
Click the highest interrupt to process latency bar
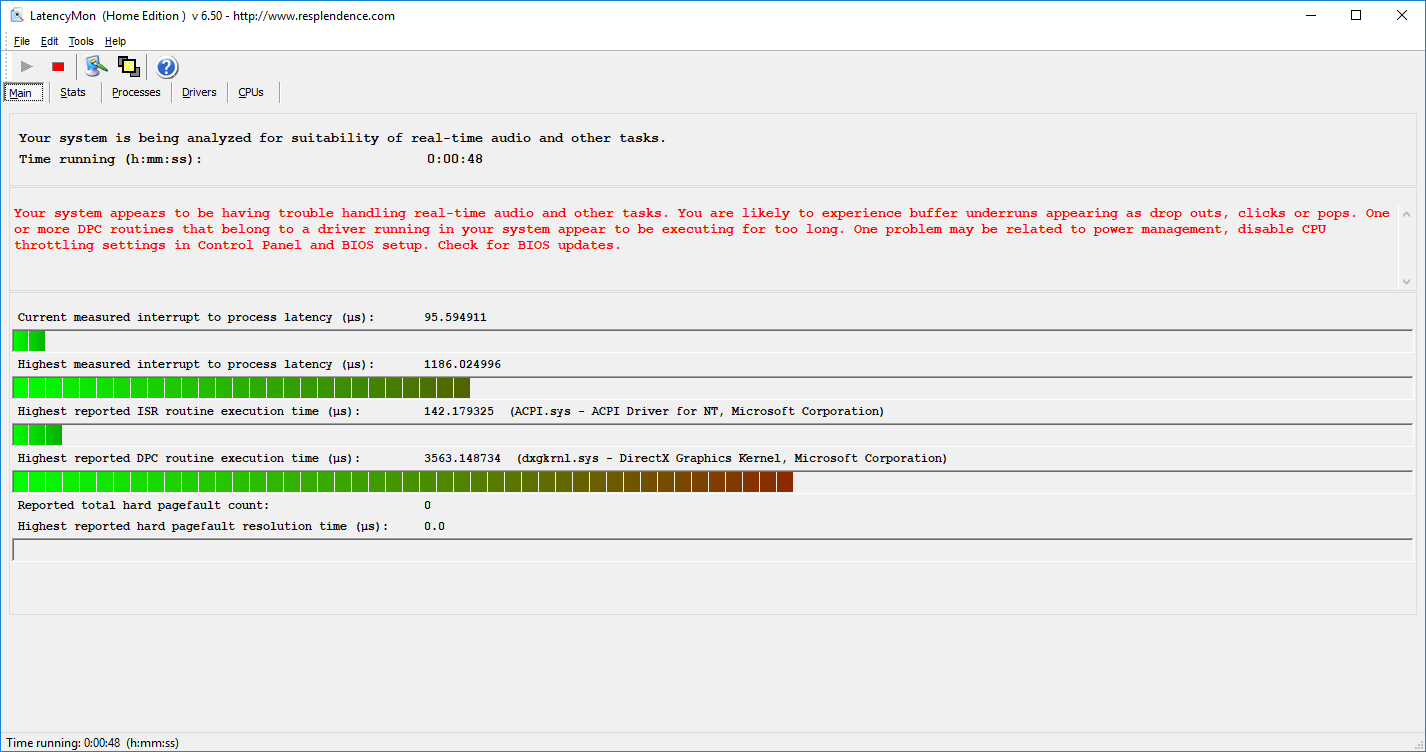pos(712,388)
